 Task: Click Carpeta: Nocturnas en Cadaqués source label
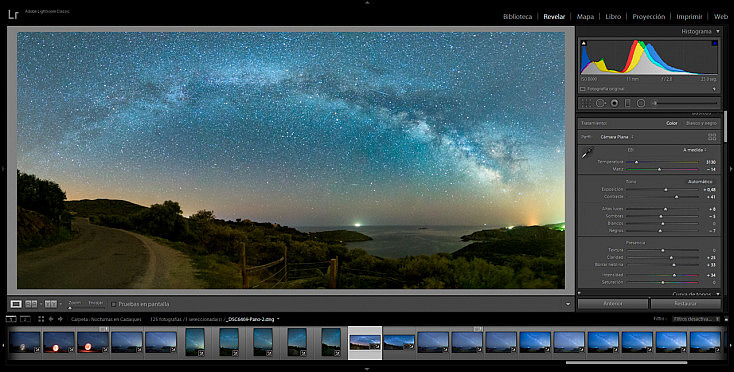(x=106, y=319)
